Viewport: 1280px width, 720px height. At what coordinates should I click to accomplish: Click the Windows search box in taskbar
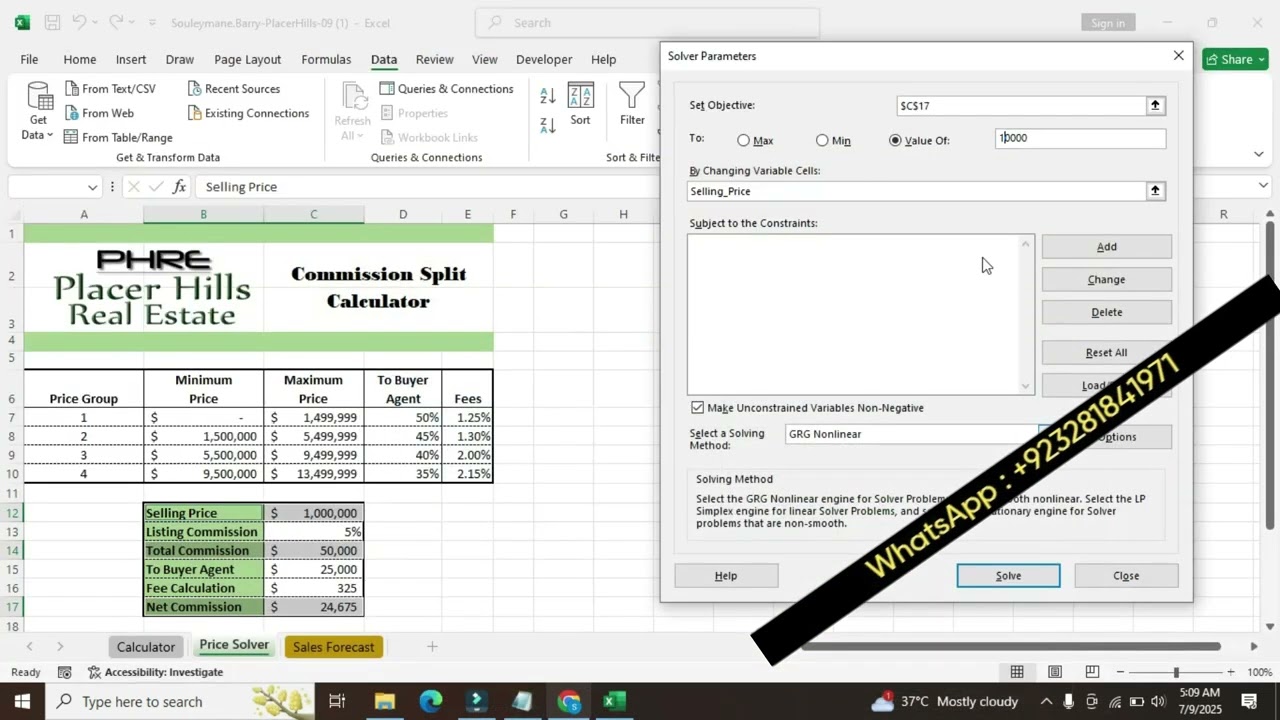coord(183,701)
